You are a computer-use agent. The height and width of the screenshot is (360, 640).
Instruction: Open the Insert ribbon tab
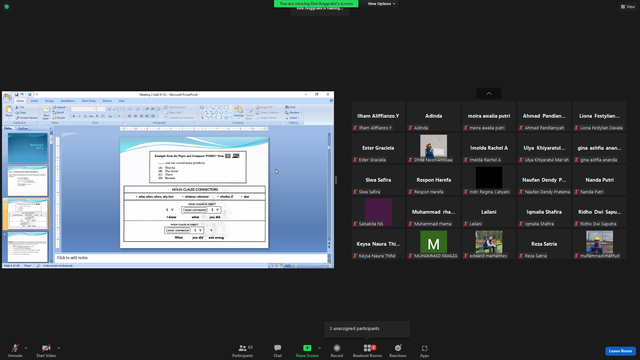(34, 101)
